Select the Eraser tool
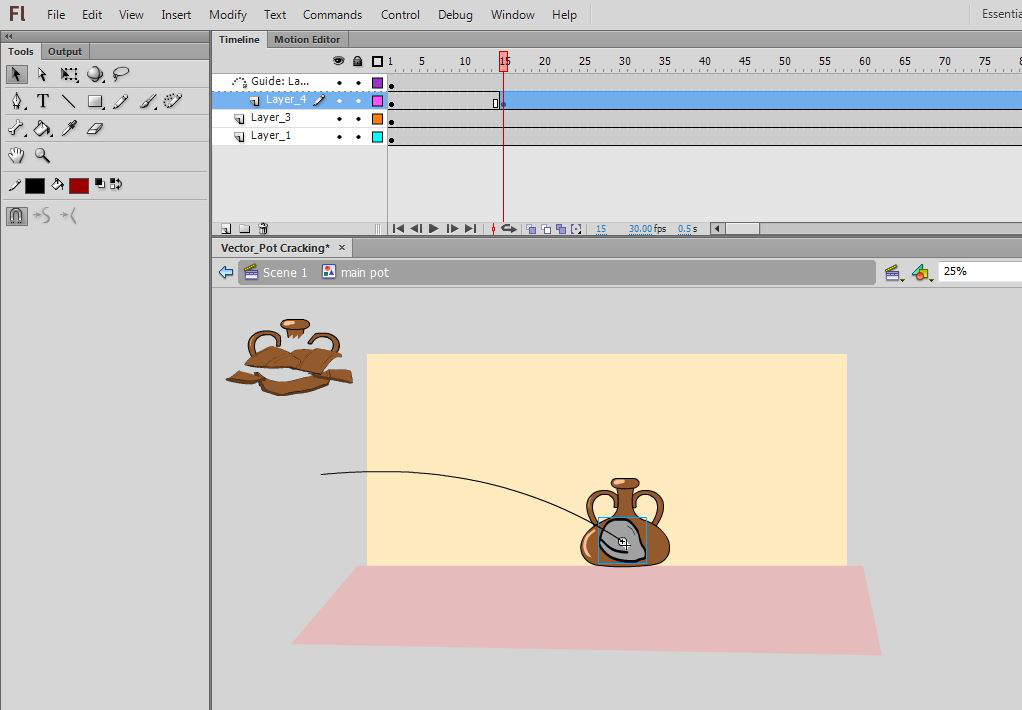The height and width of the screenshot is (710, 1022). [x=95, y=128]
